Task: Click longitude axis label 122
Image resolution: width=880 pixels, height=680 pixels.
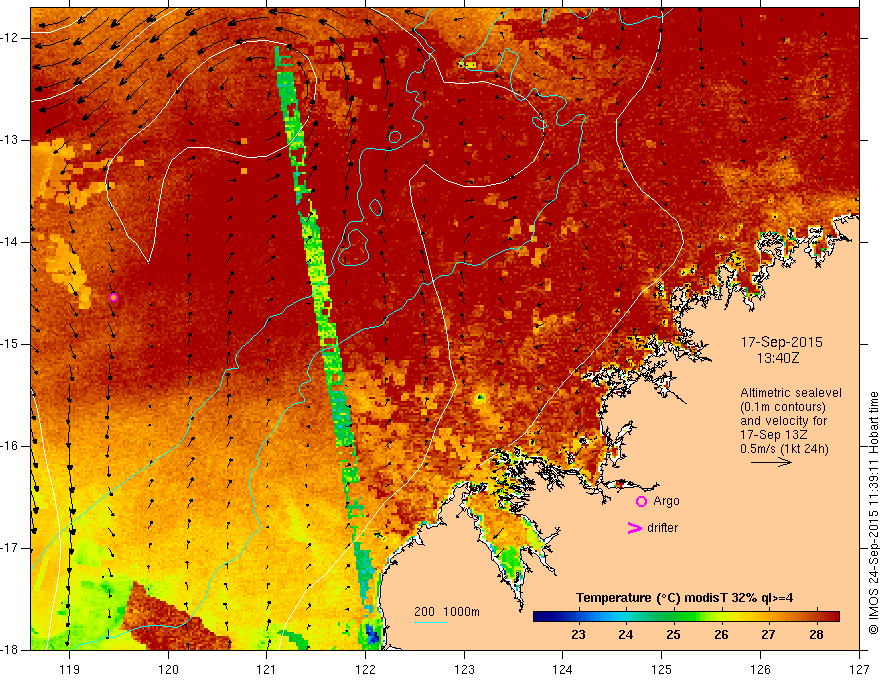Action: (365, 669)
